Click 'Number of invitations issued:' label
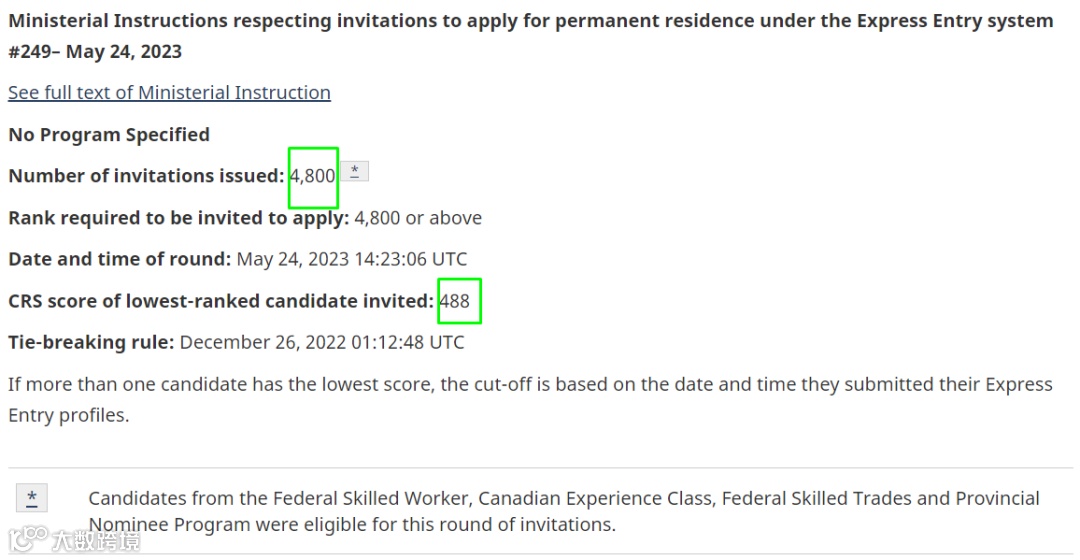1080x560 pixels. click(x=146, y=176)
